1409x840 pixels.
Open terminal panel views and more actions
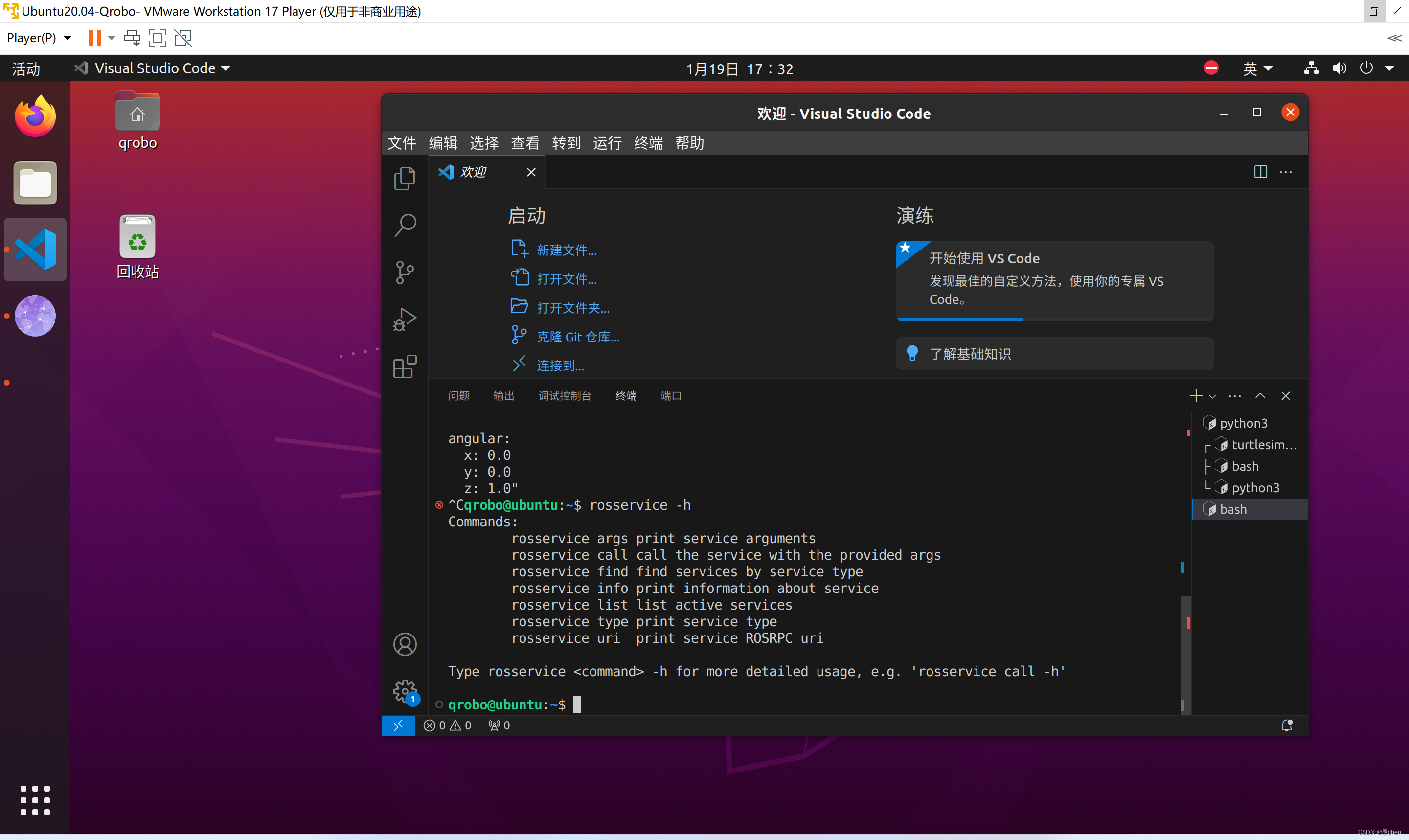(x=1235, y=396)
